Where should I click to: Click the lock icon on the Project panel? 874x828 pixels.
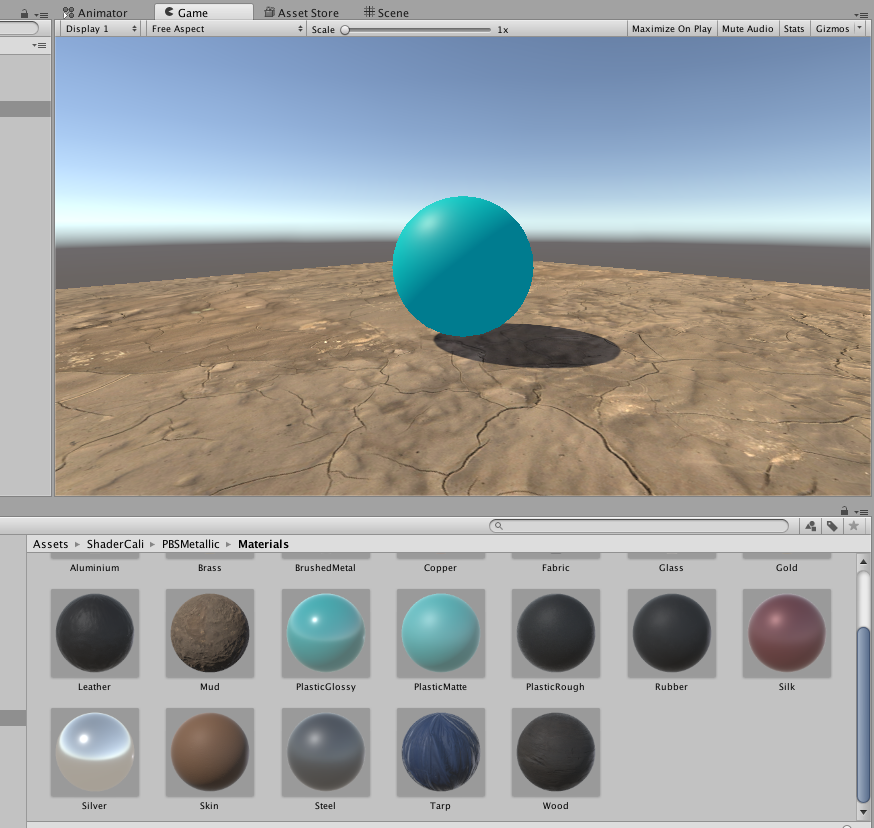click(843, 511)
